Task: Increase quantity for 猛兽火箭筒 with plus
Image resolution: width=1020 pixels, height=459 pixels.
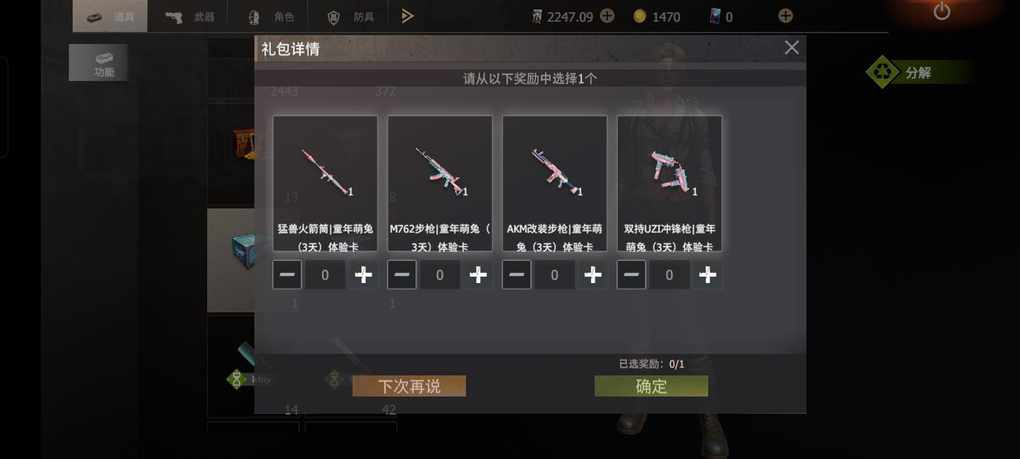Action: tap(363, 275)
